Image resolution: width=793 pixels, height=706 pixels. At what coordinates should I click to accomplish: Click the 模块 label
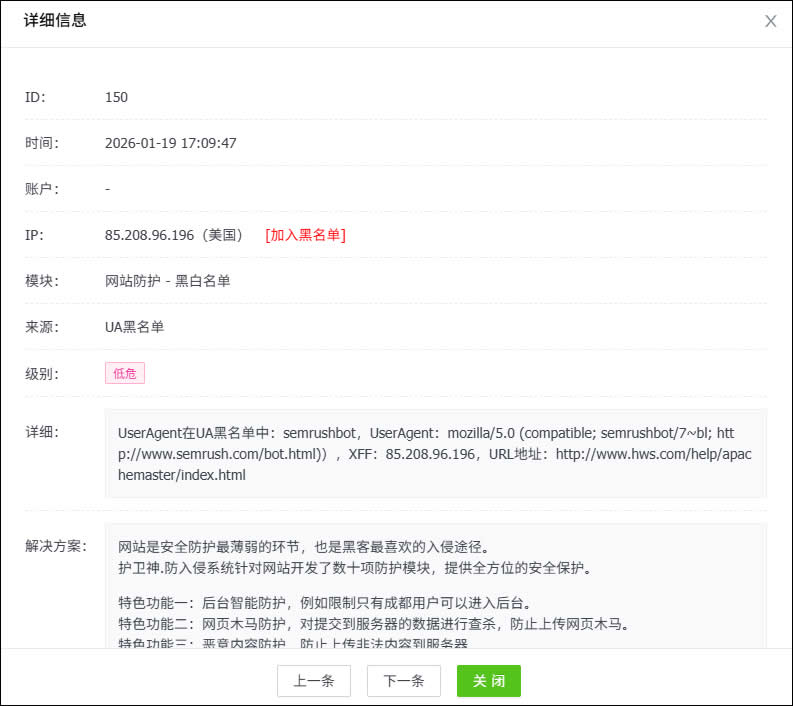point(42,281)
